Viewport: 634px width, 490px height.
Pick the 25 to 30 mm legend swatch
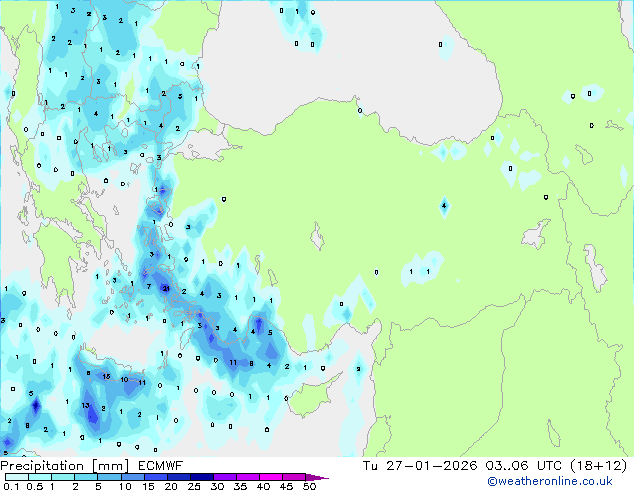tap(202, 477)
